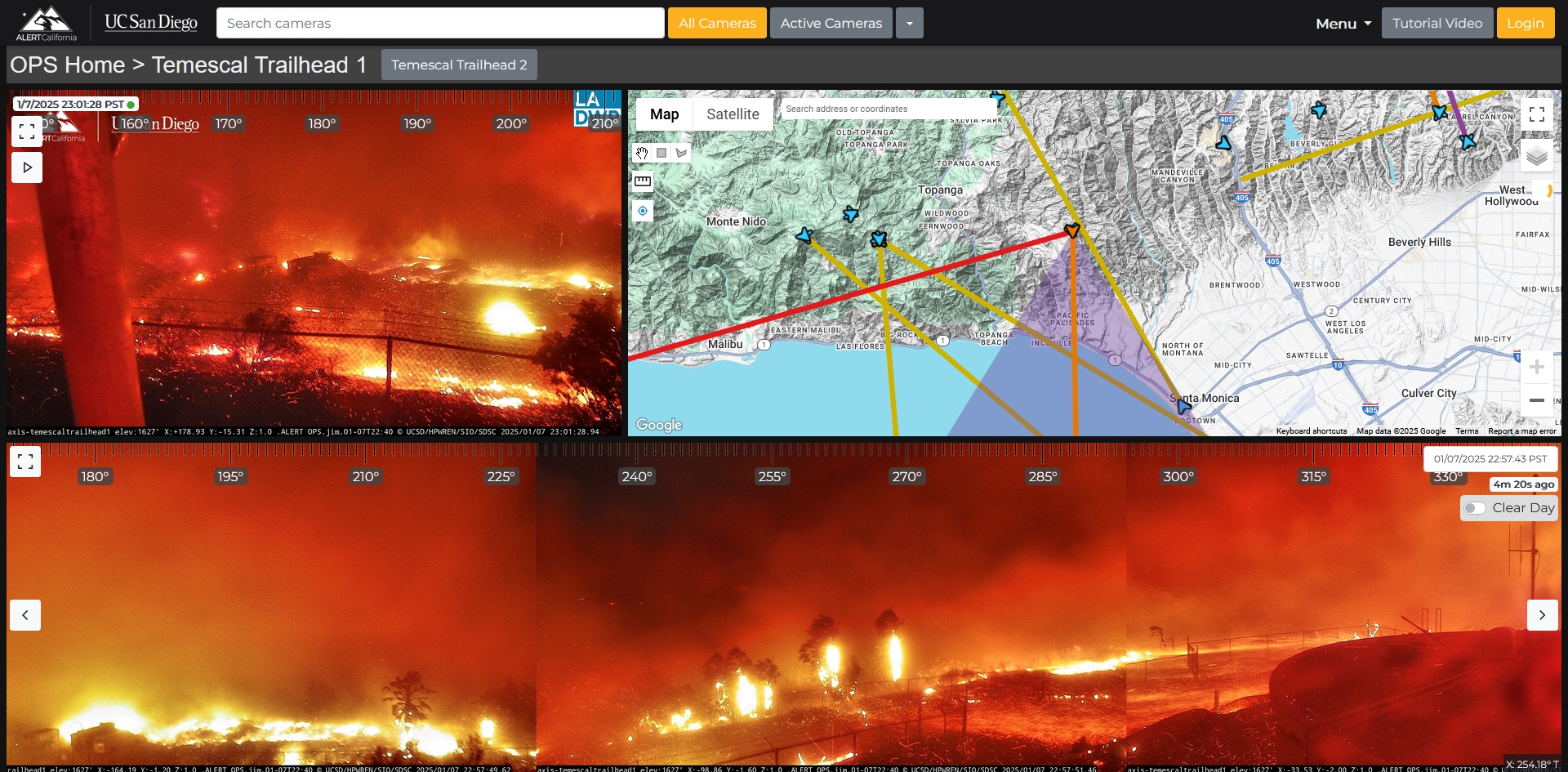The width and height of the screenshot is (1568, 772).
Task: Open the Menu dropdown in the header
Action: (x=1343, y=24)
